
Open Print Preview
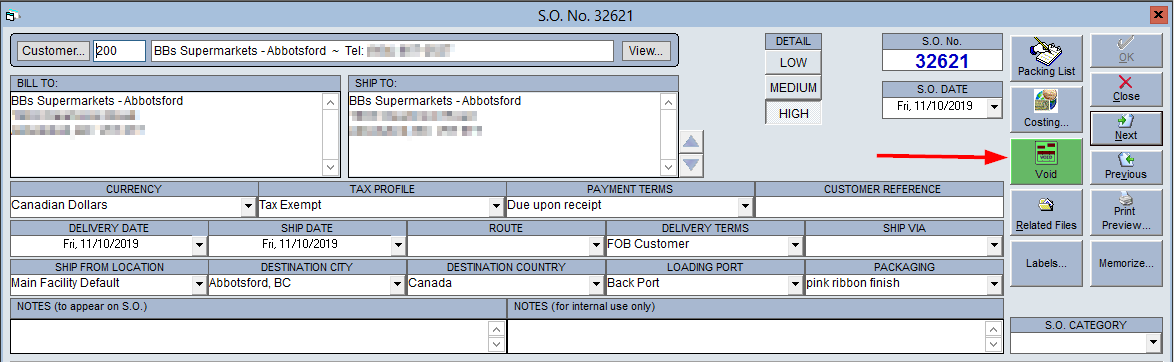(x=1126, y=212)
